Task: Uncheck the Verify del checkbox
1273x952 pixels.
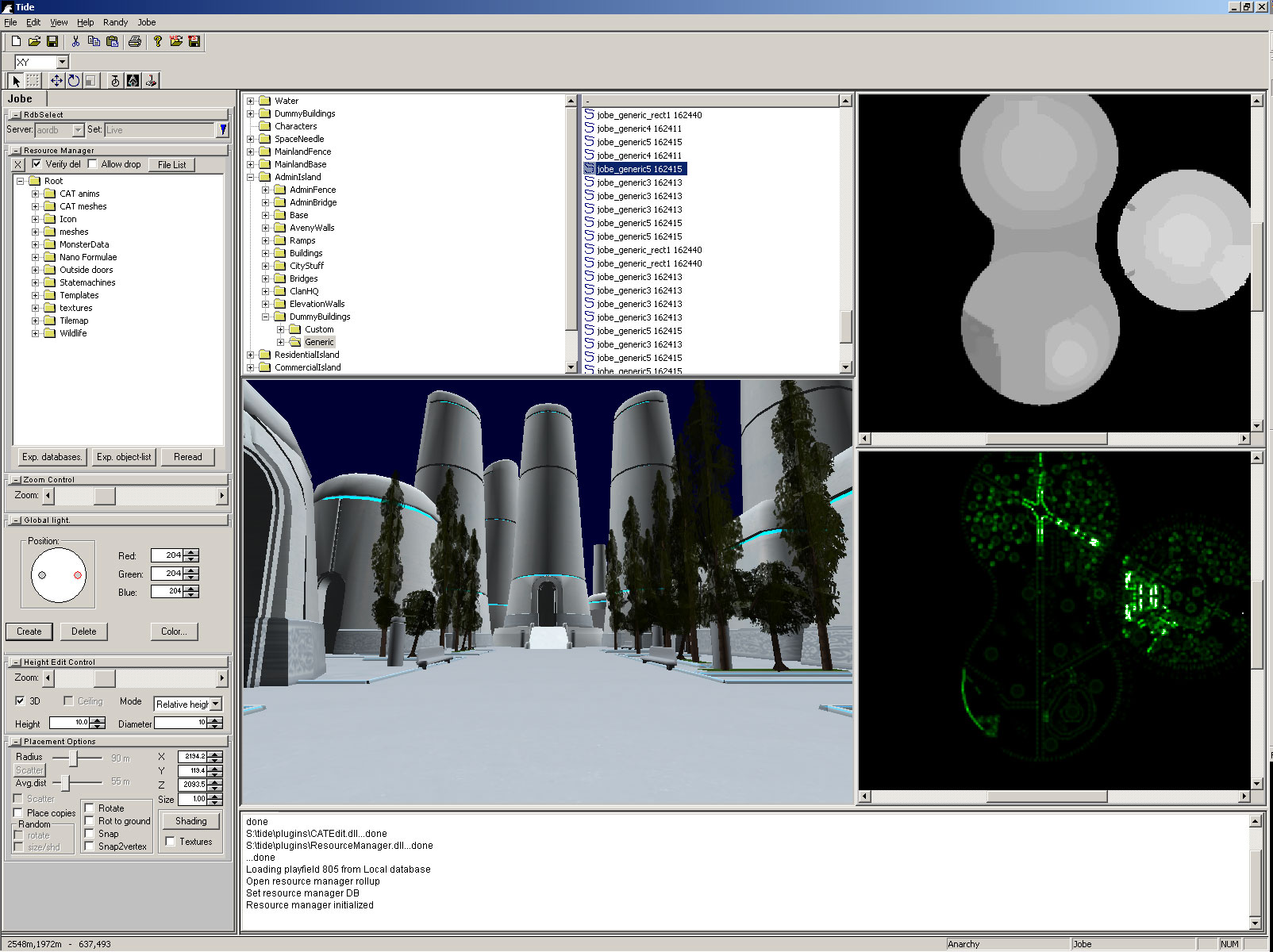Action: point(37,164)
